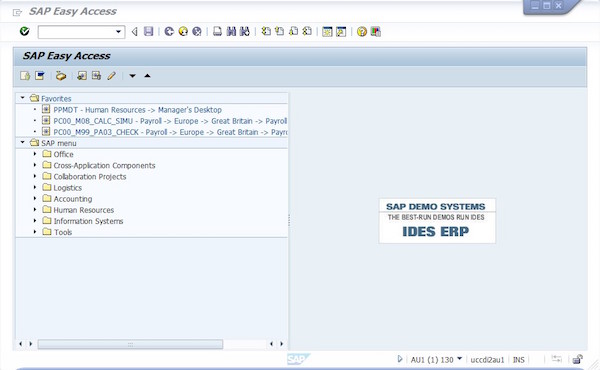Click the Save diskette icon
The image size is (600, 370).
(x=148, y=31)
